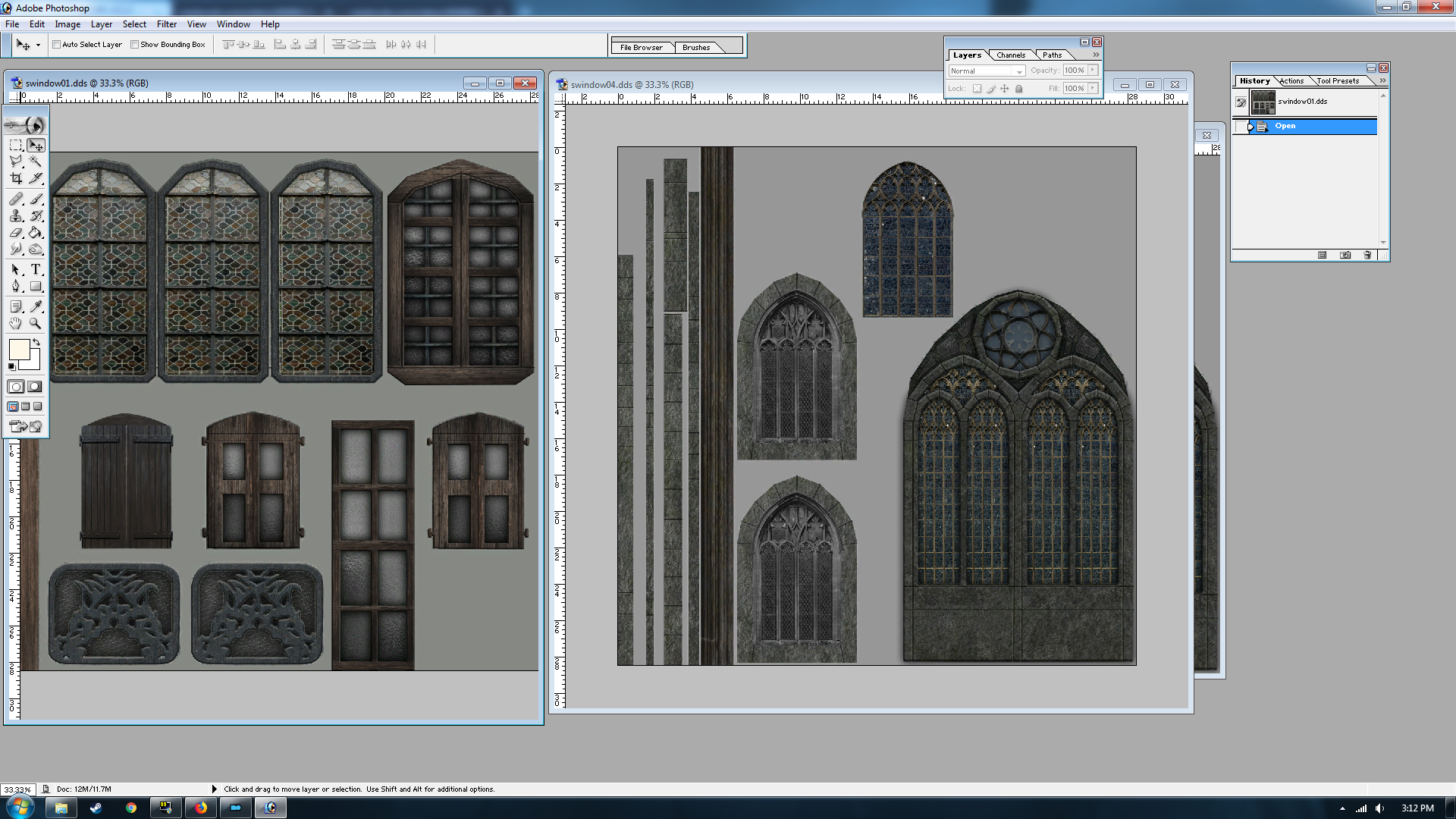Select the Hand tool
The width and height of the screenshot is (1456, 819).
coord(16,323)
